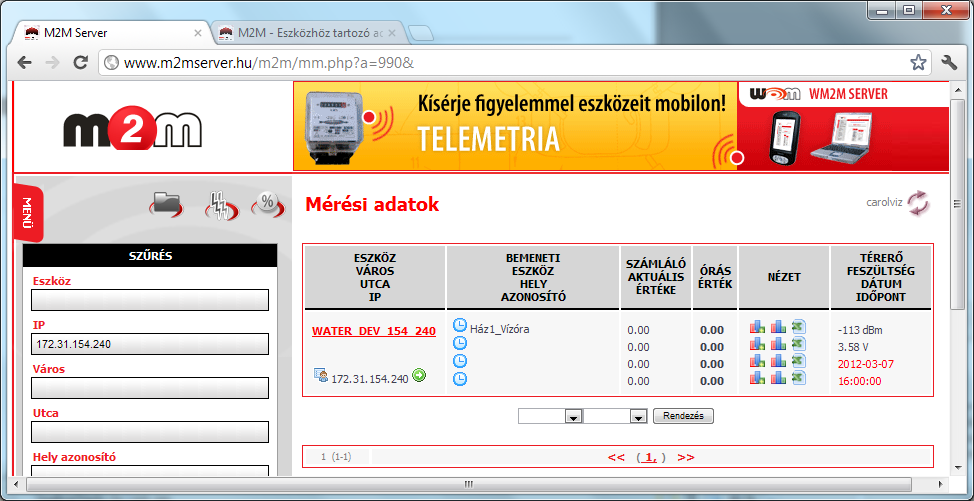Click the Utca filter input field

click(150, 432)
